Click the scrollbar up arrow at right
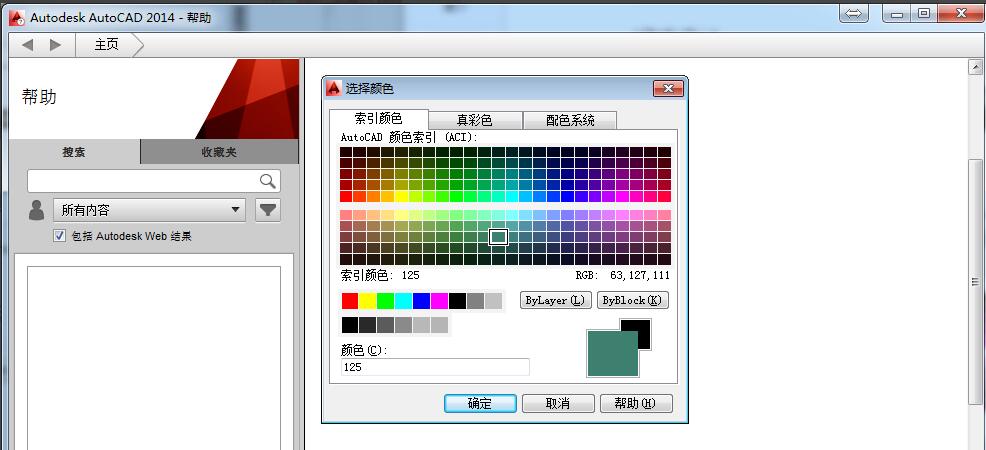Screen dimensions: 986x450 pyautogui.click(x=975, y=67)
